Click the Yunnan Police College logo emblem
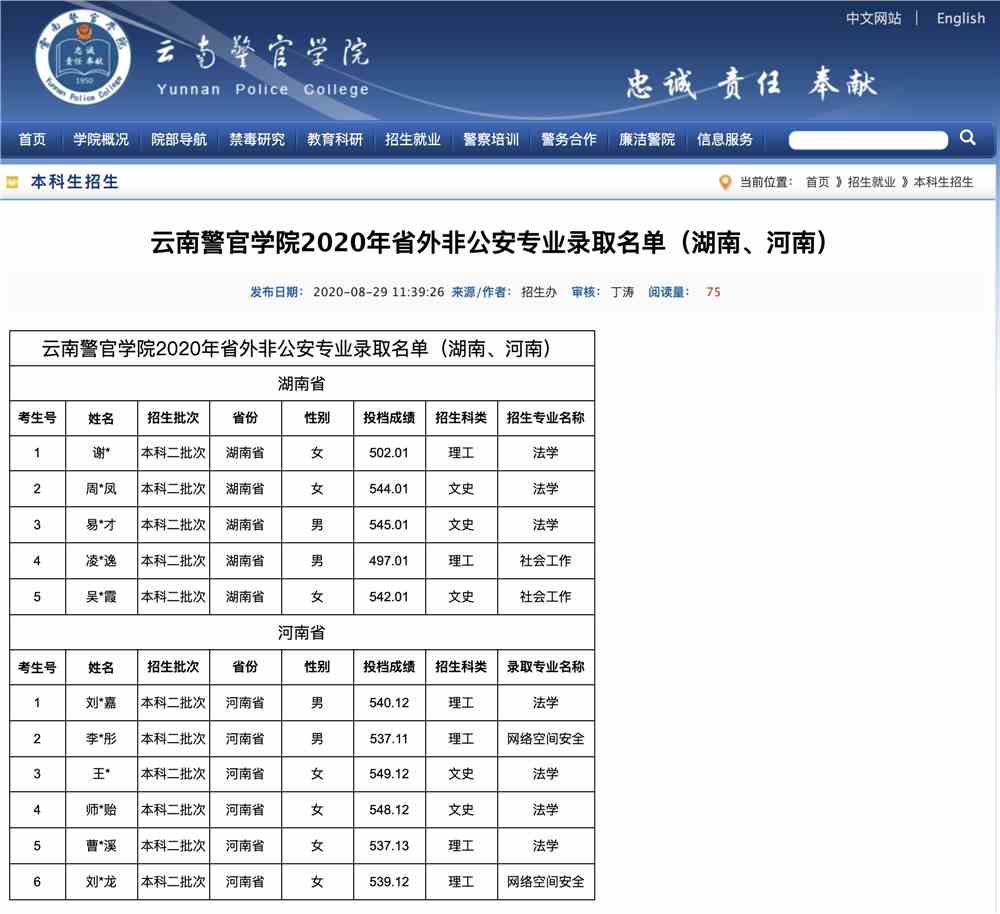Screen dimensions: 1000x914 pyautogui.click(x=83, y=58)
